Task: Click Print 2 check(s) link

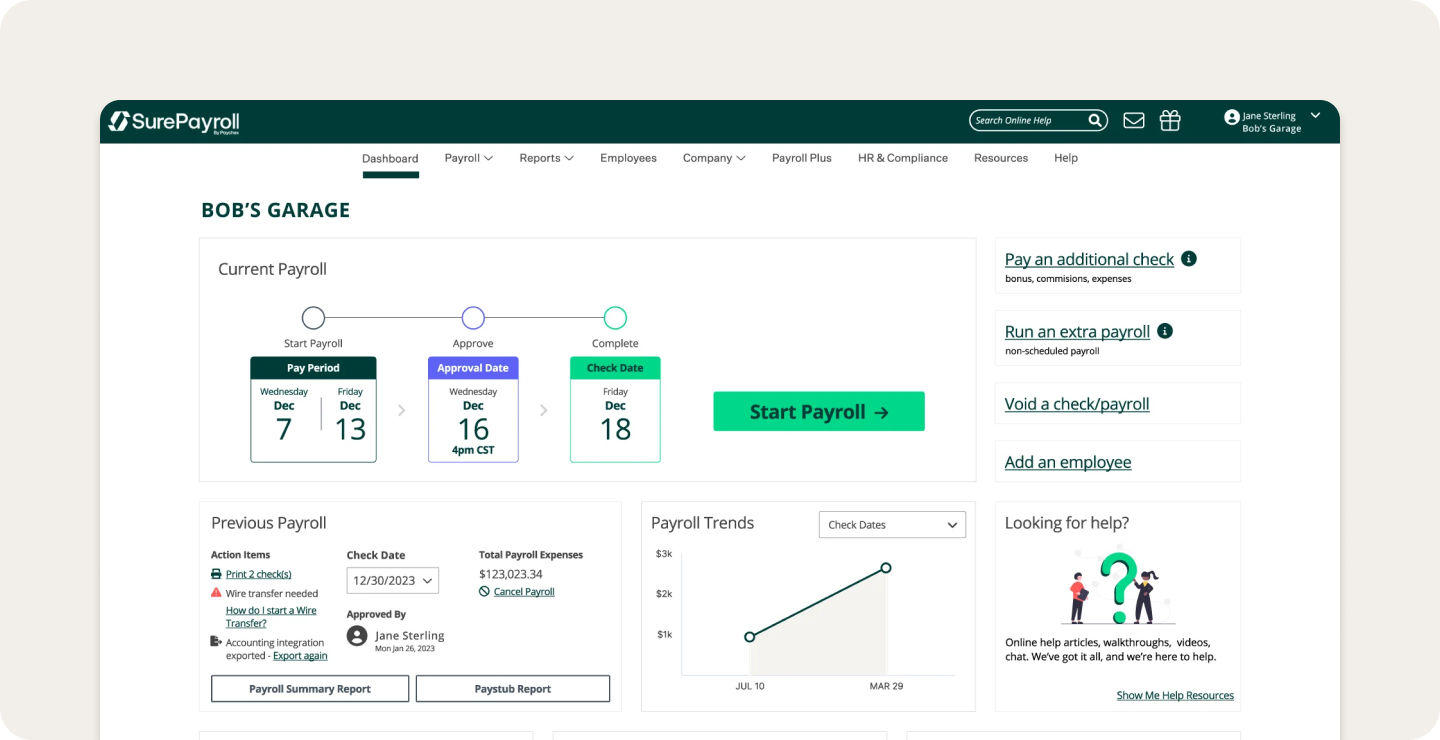Action: tap(258, 574)
